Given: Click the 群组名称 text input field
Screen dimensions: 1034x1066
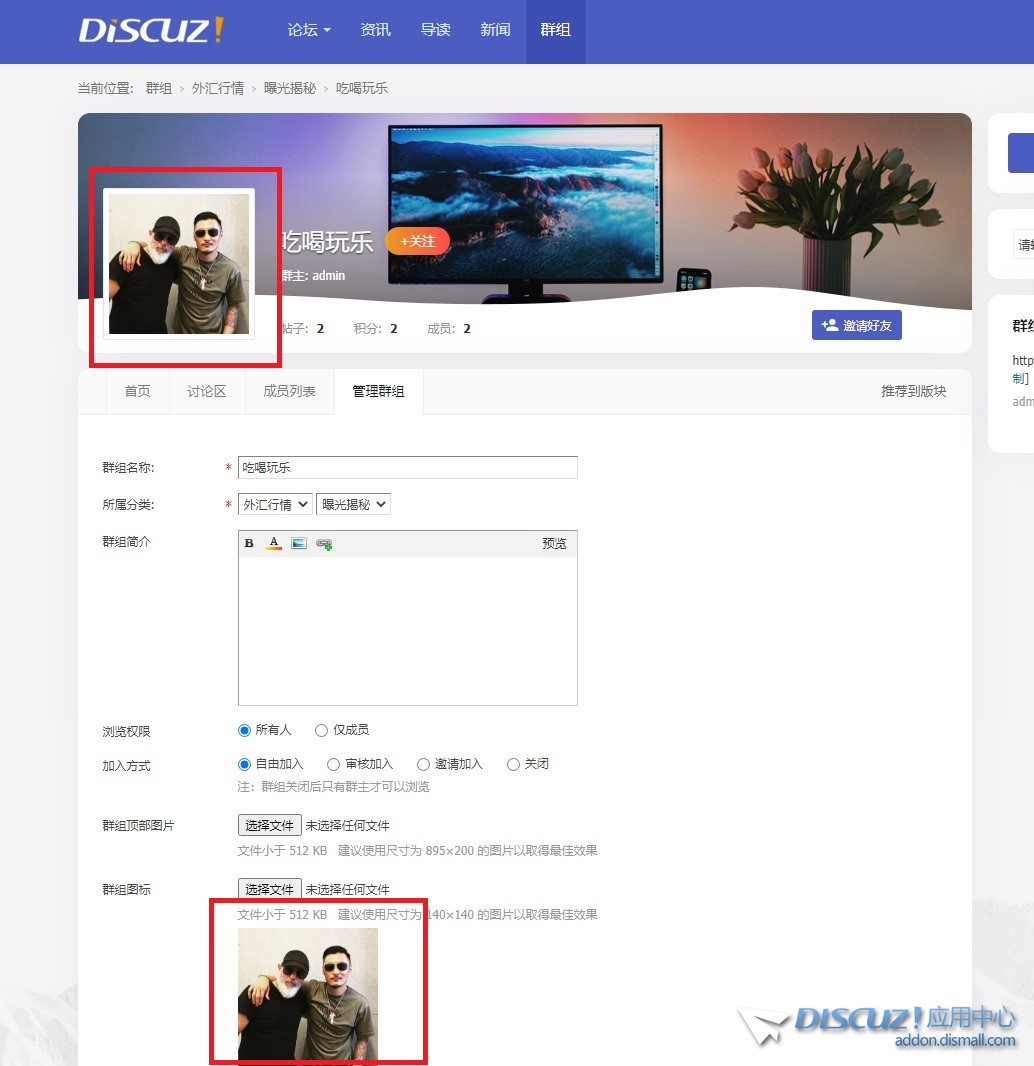Looking at the screenshot, I should click(x=407, y=468).
